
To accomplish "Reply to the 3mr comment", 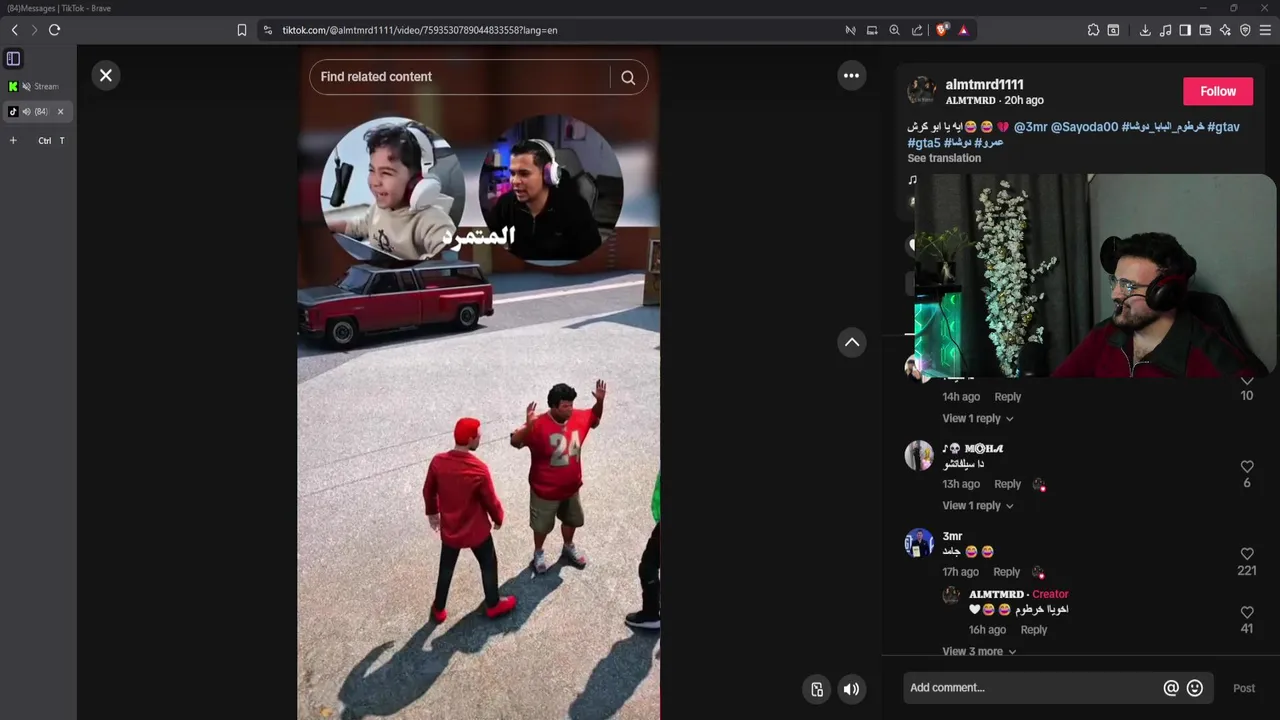I will click(1006, 572).
